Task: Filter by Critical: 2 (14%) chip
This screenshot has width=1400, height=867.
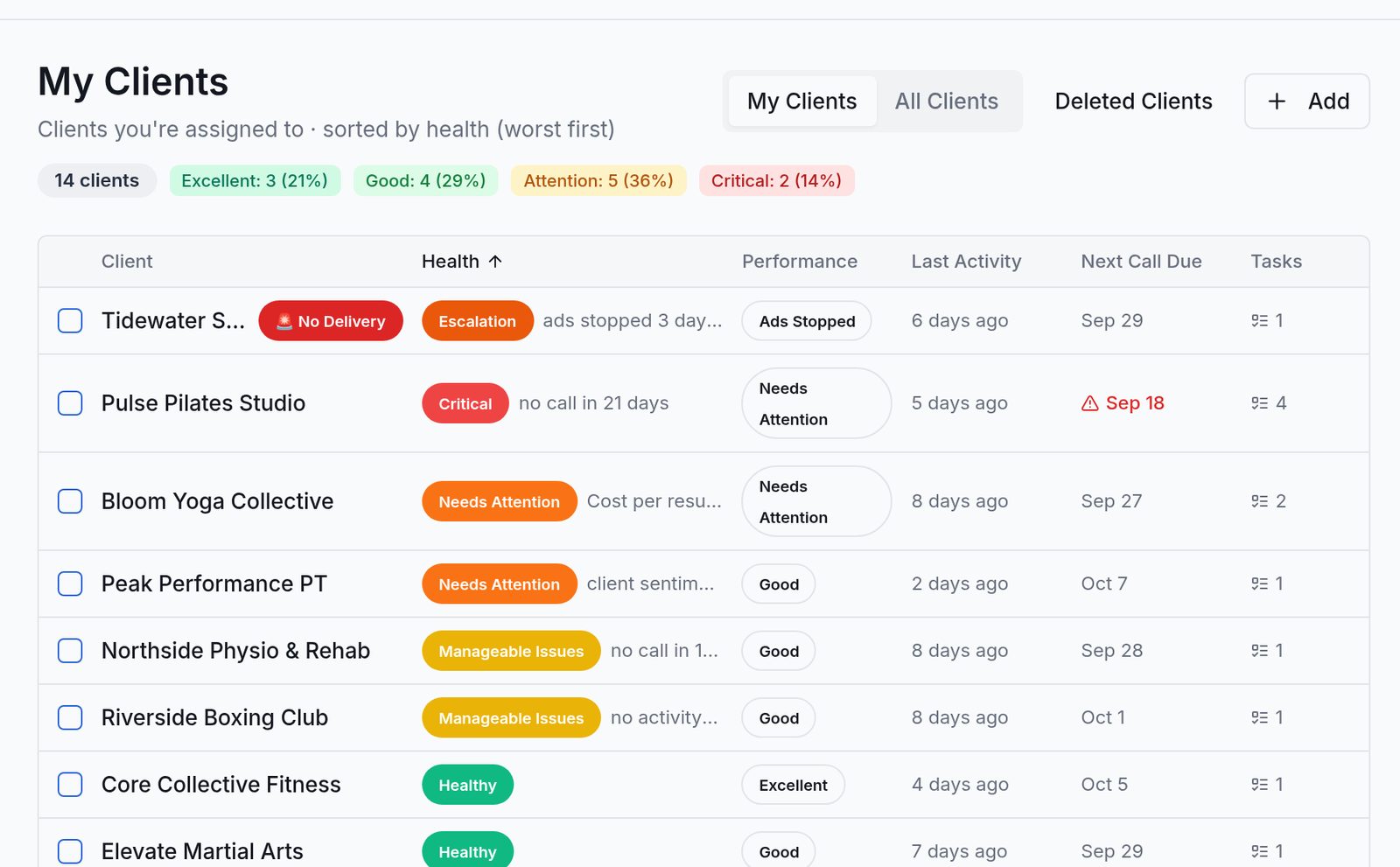Action: coord(776,181)
